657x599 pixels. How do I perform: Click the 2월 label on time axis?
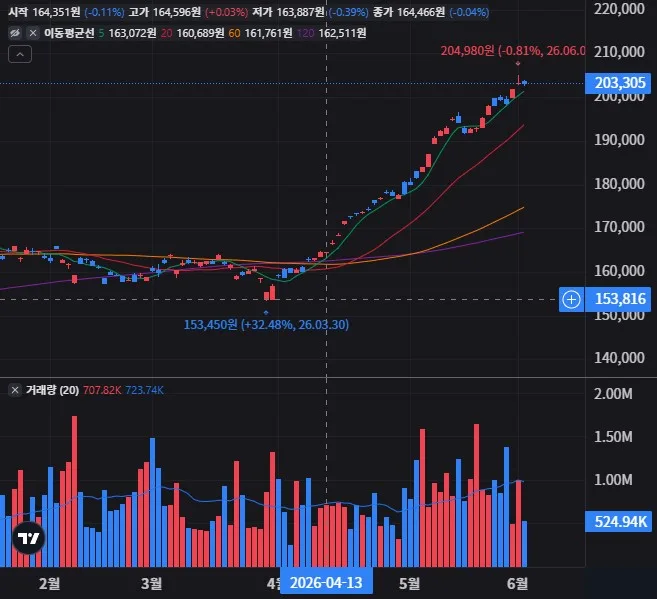(x=49, y=583)
